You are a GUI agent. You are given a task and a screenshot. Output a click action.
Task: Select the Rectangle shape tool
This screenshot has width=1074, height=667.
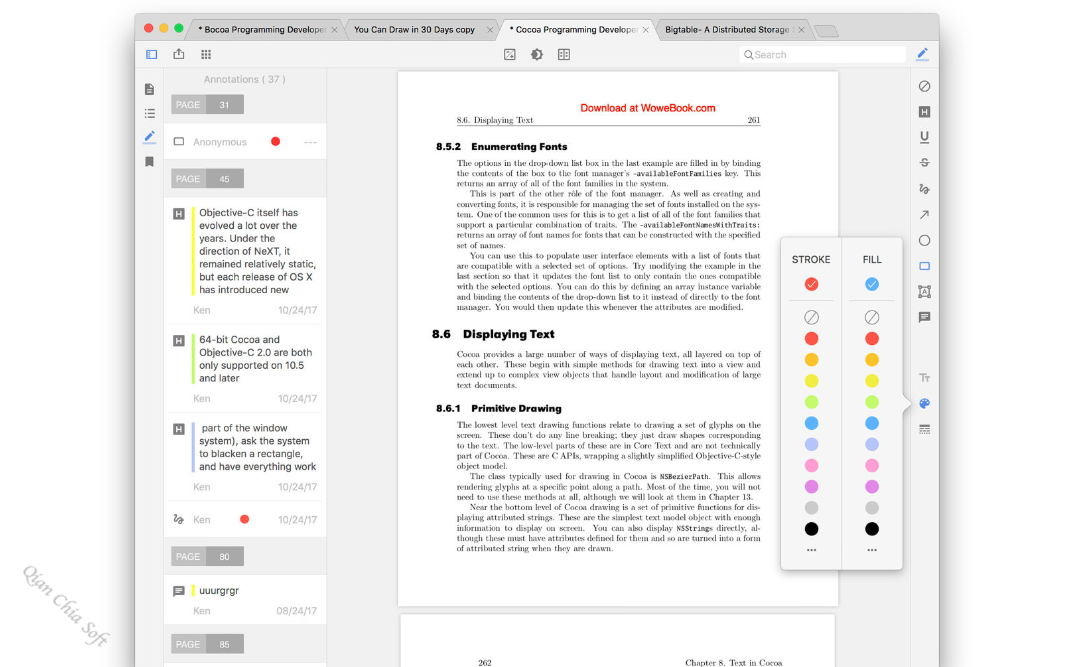coord(924,266)
